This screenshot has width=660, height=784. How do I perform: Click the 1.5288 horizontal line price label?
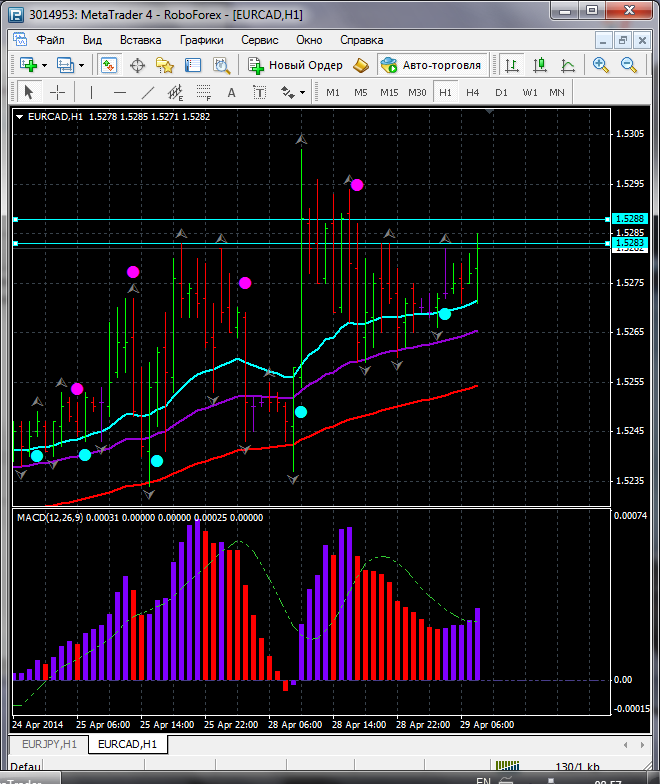tap(630, 218)
